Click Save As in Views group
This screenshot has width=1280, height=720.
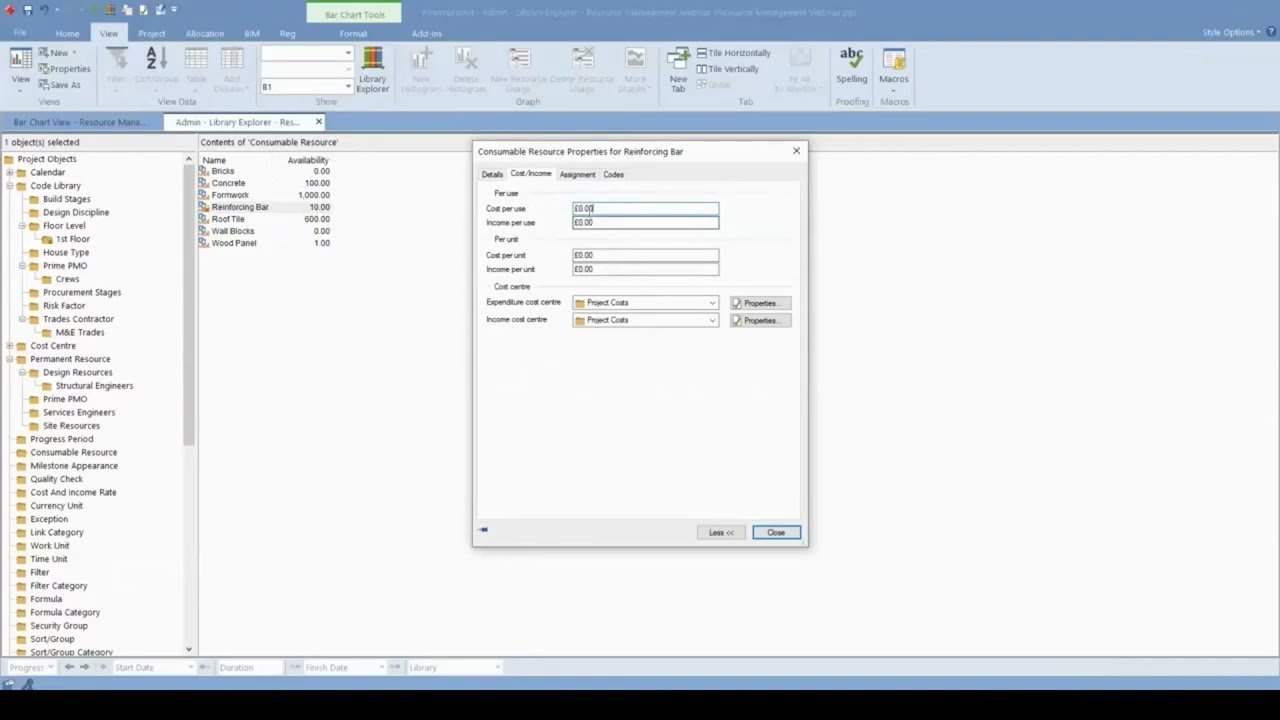point(59,85)
